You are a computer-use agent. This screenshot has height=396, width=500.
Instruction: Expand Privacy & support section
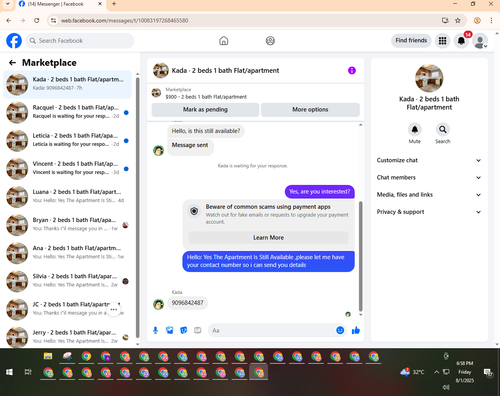429,212
